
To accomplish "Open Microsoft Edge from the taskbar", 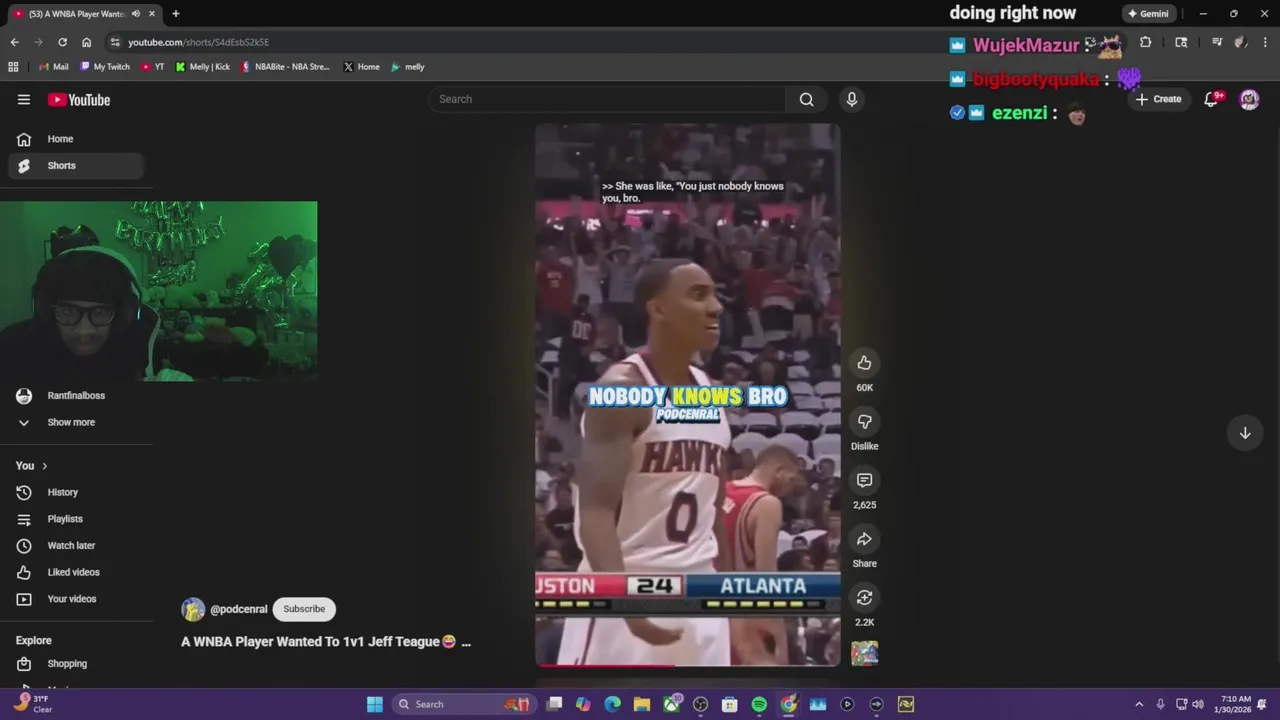I will [x=613, y=704].
